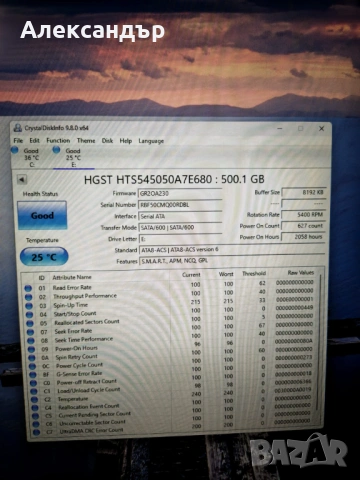Screen dimensions: 360x480
Task: Select the Load/Unload Cycle Count attribute name
Action: click(89, 390)
